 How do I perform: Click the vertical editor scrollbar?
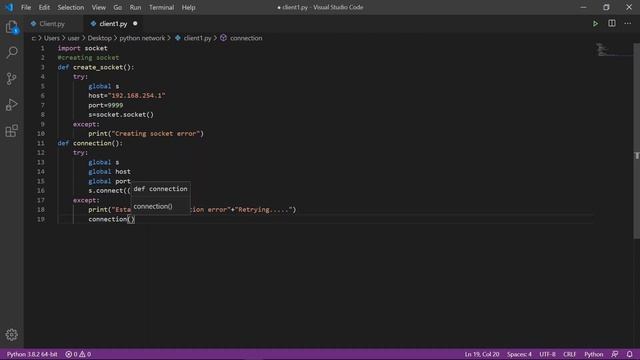point(636,141)
